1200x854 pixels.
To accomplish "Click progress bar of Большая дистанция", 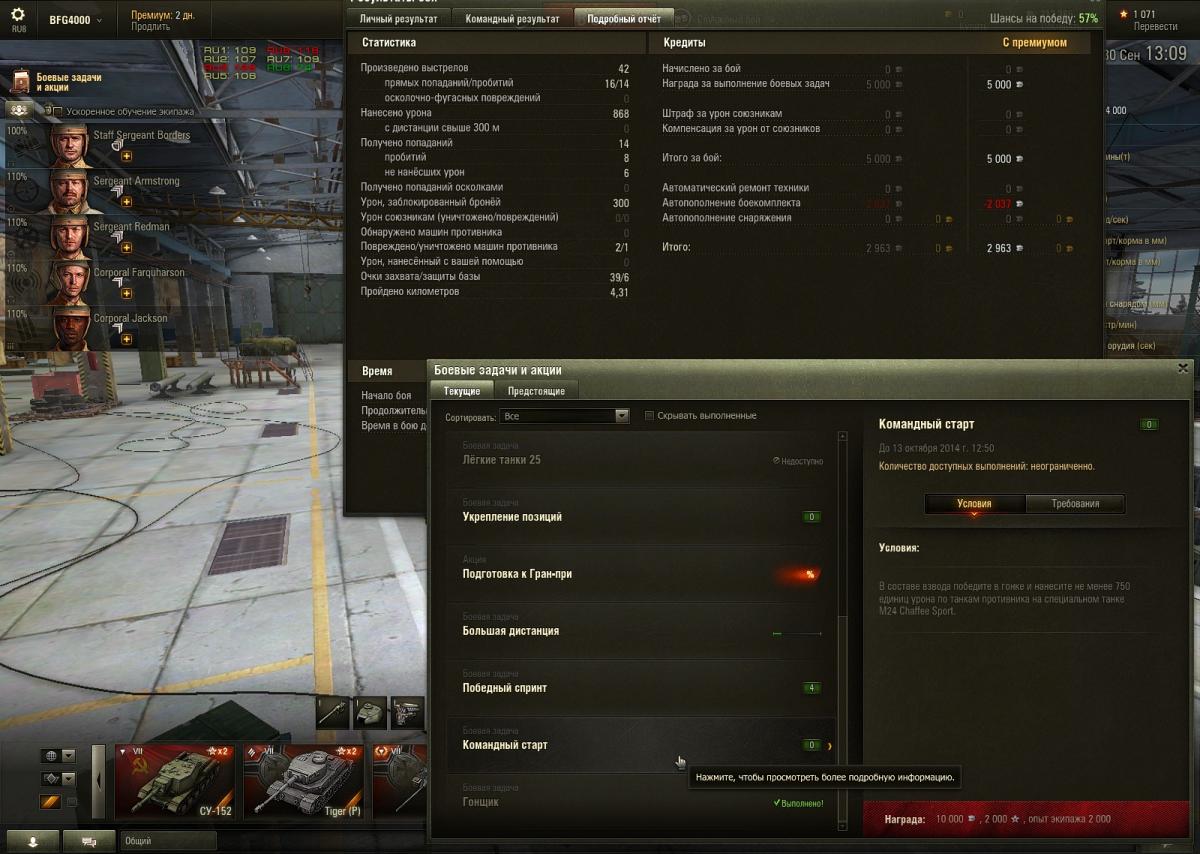I will 797,633.
